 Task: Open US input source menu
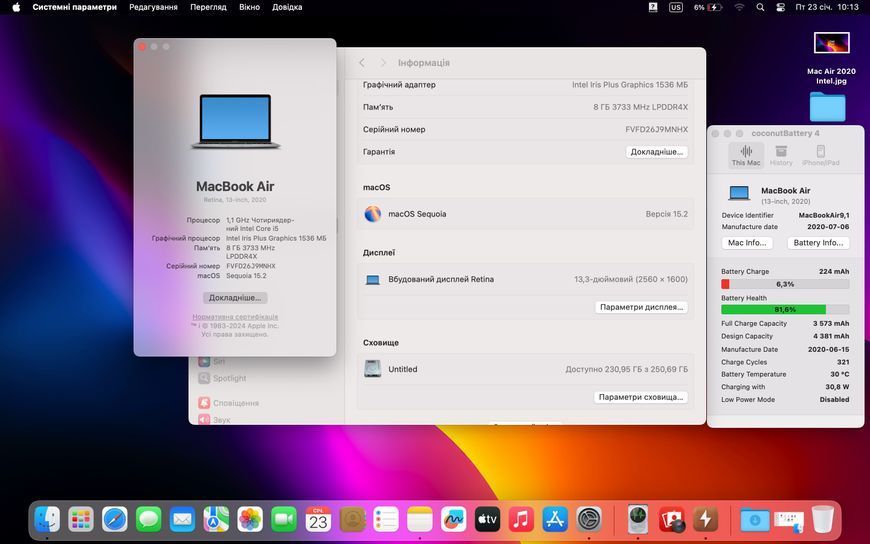tap(676, 7)
